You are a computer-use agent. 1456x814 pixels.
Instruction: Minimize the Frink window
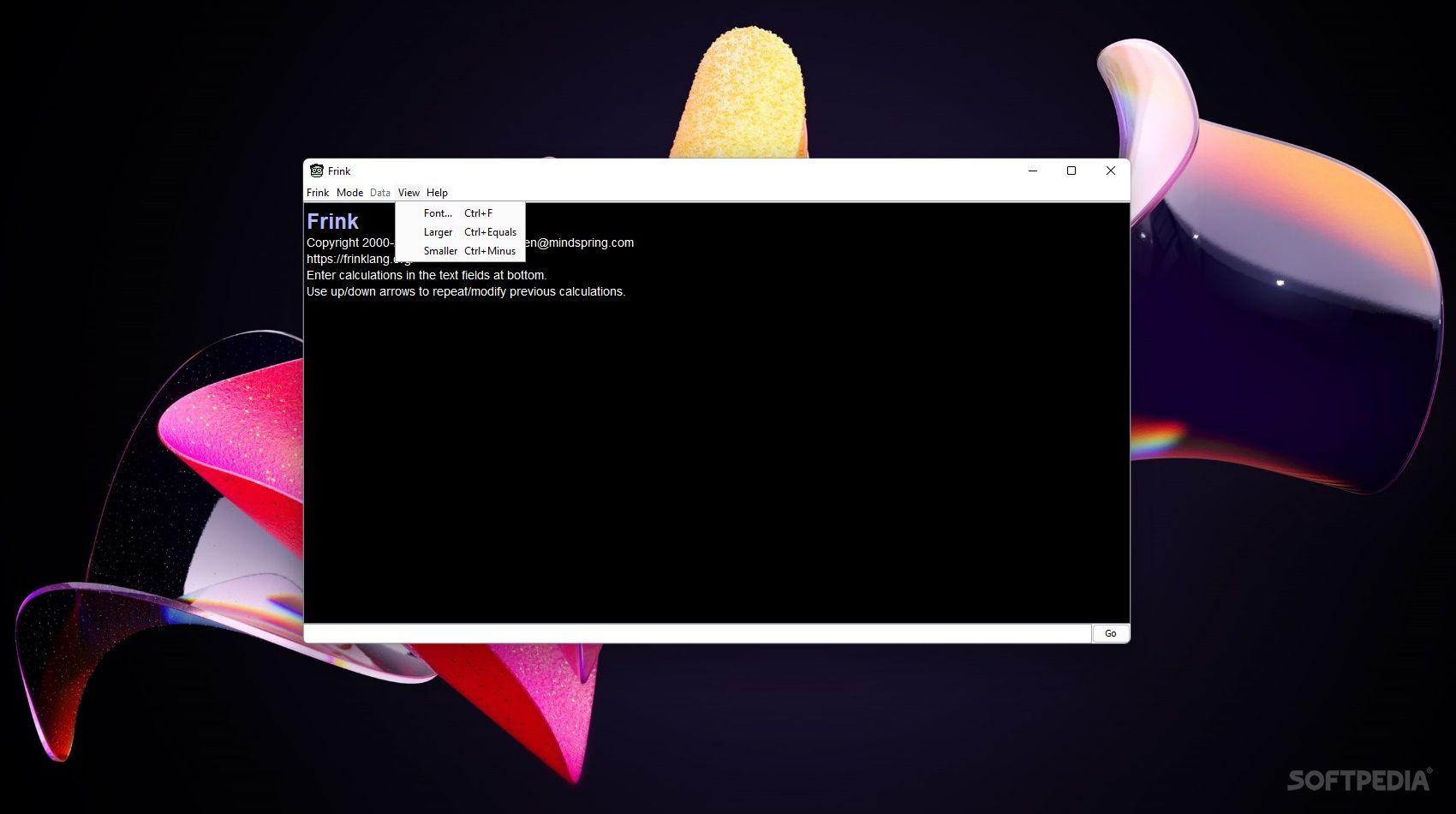1032,171
